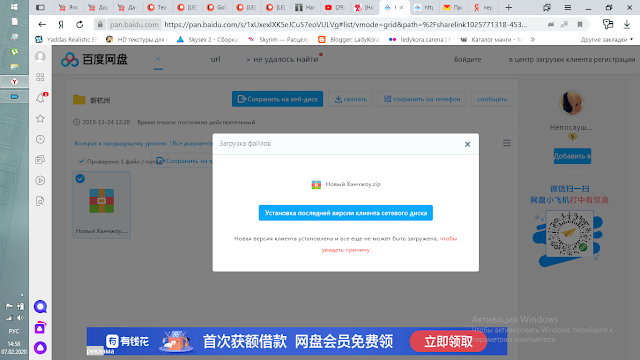Open the tab collections icon in sidebar
The width and height of the screenshot is (640, 360).
coord(40,160)
